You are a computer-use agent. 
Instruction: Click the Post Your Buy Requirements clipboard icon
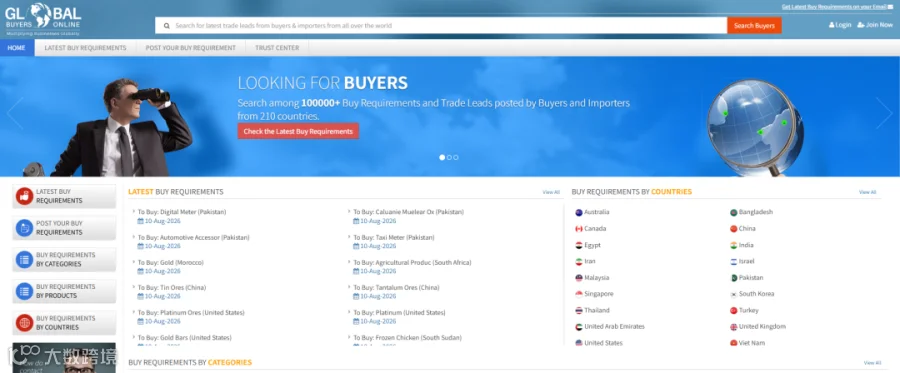[x=24, y=228]
